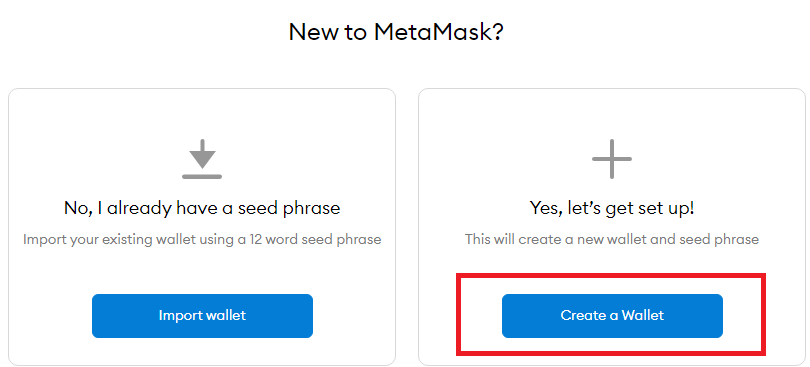Click 'This will create a new wallet' description

pos(612,240)
